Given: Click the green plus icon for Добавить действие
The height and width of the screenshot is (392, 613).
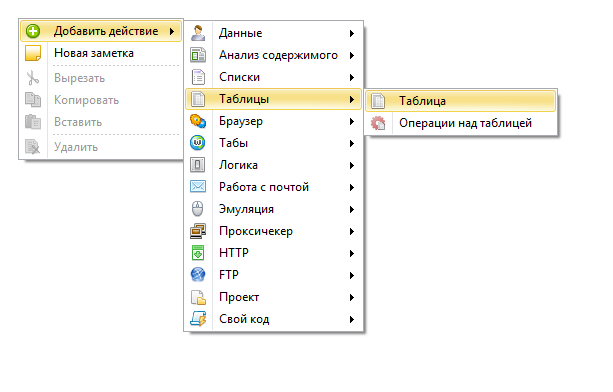Looking at the screenshot, I should click(33, 31).
